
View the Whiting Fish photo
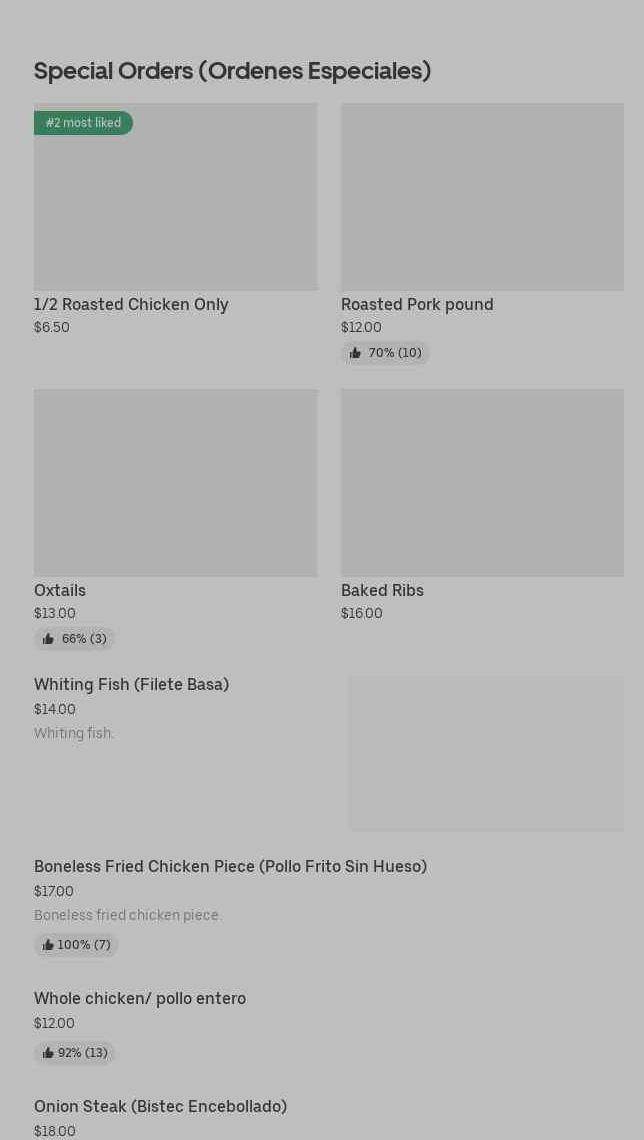486,754
